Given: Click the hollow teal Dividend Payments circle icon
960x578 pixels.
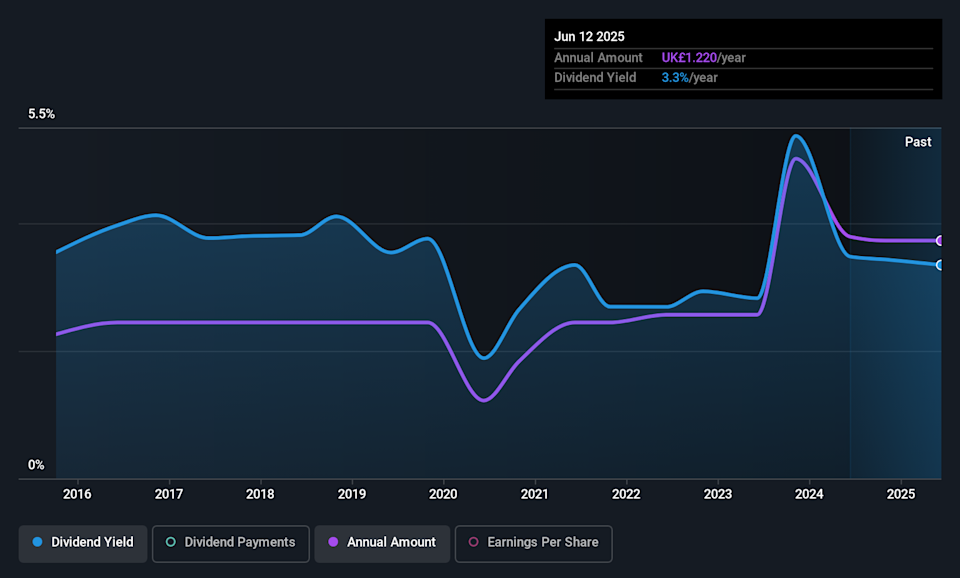Looking at the screenshot, I should (x=171, y=542).
